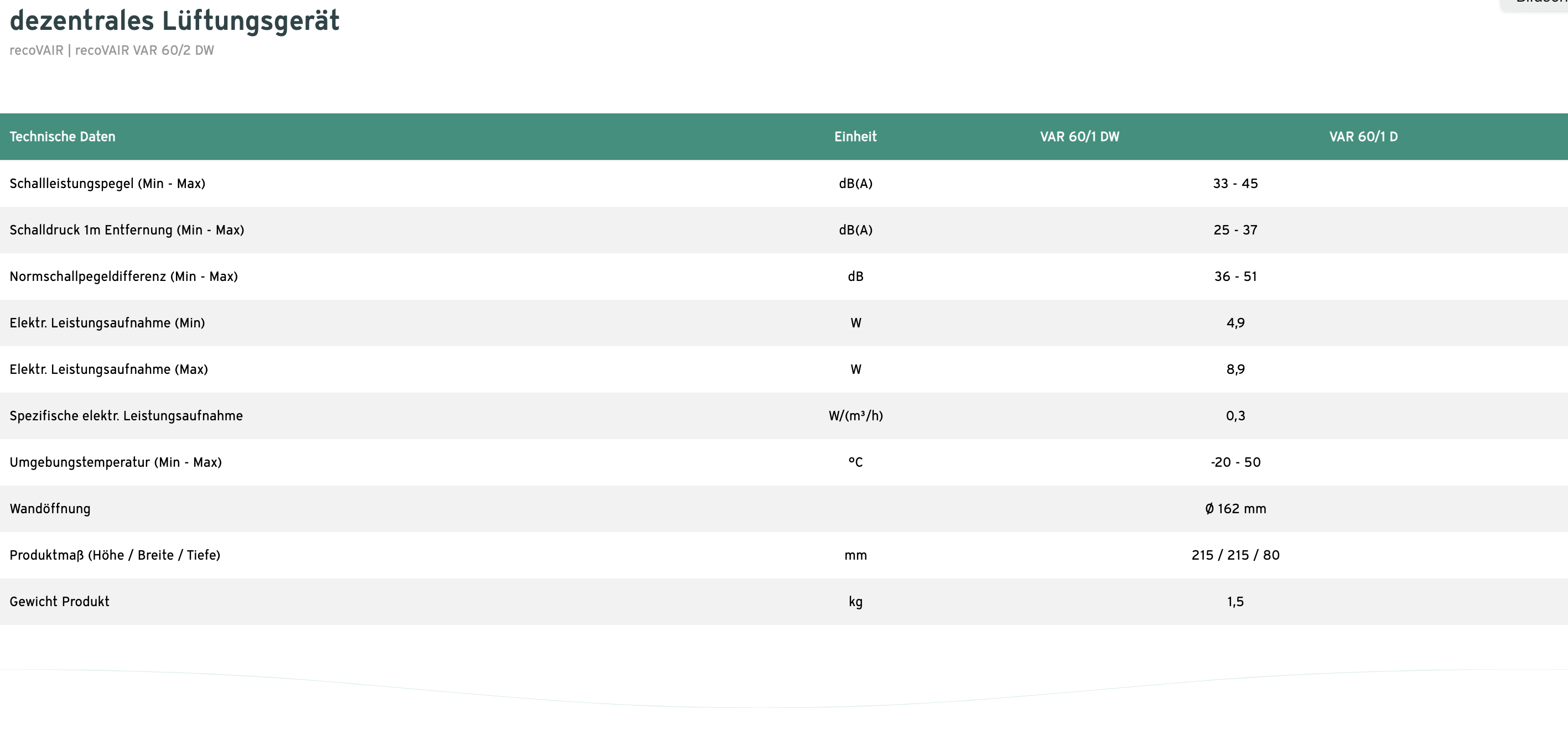1568x730 pixels.
Task: Click the value '4,9'
Action: coord(1235,323)
